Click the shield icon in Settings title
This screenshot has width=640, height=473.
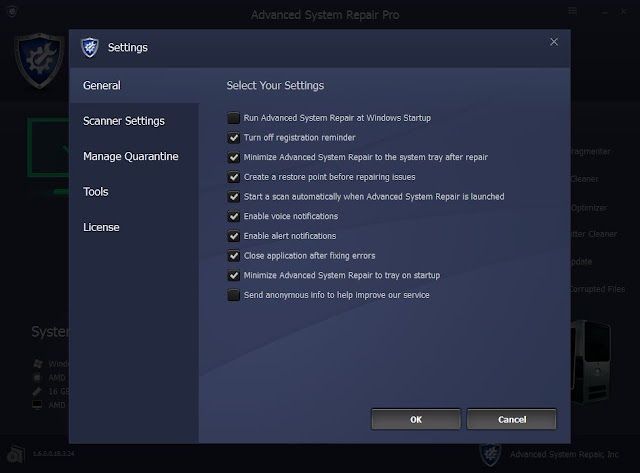[x=90, y=47]
